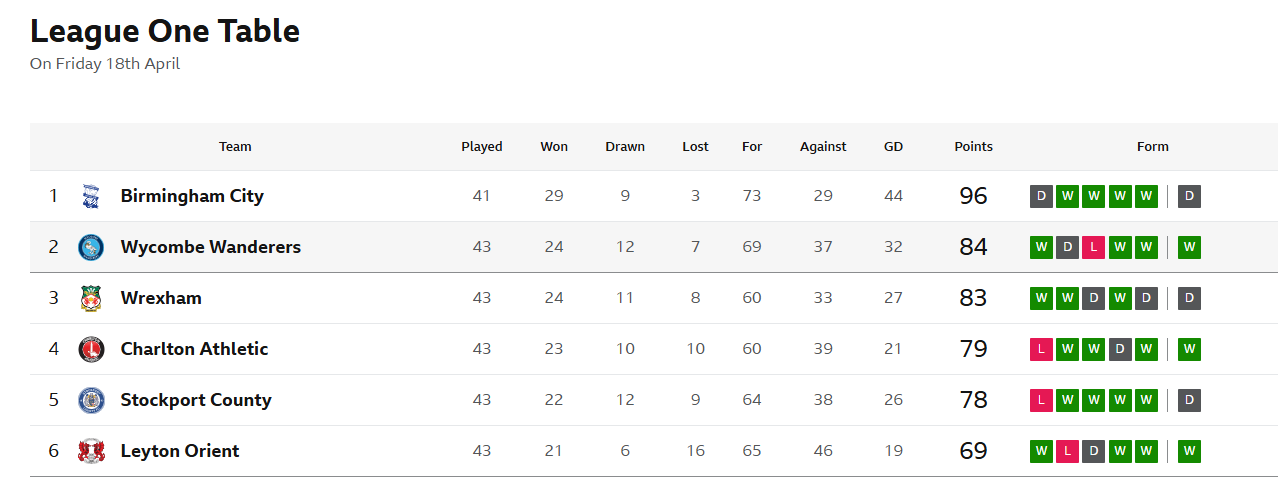The height and width of the screenshot is (487, 1282).
Task: Click the Form column header
Action: pyautogui.click(x=1152, y=147)
